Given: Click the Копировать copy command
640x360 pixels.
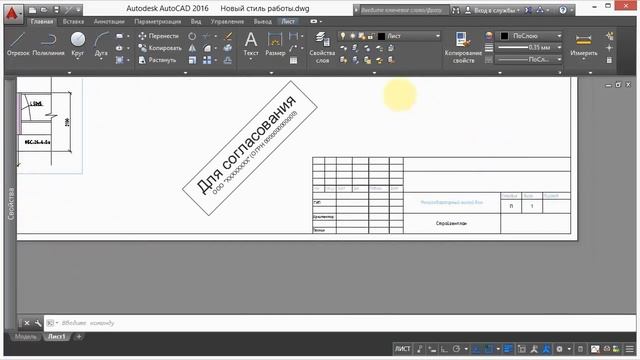Looking at the screenshot, I should pos(160,48).
